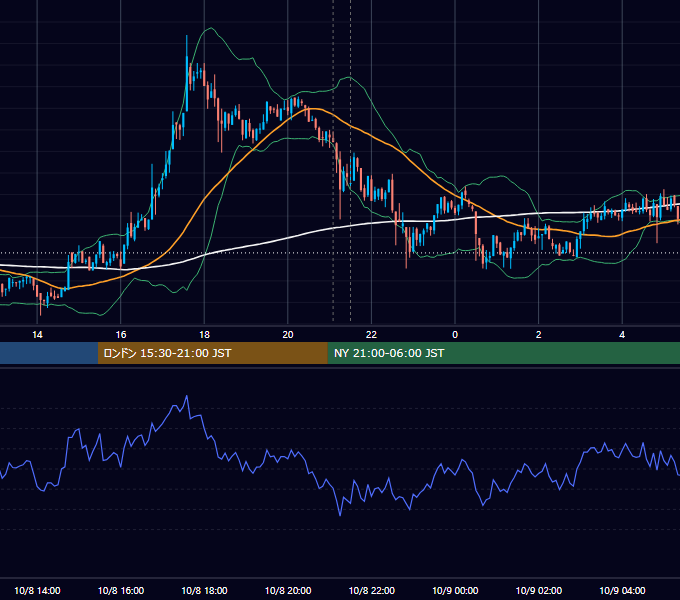The image size is (680, 600).
Task: Click the 10/9 00:00 date label
Action: [x=455, y=591]
